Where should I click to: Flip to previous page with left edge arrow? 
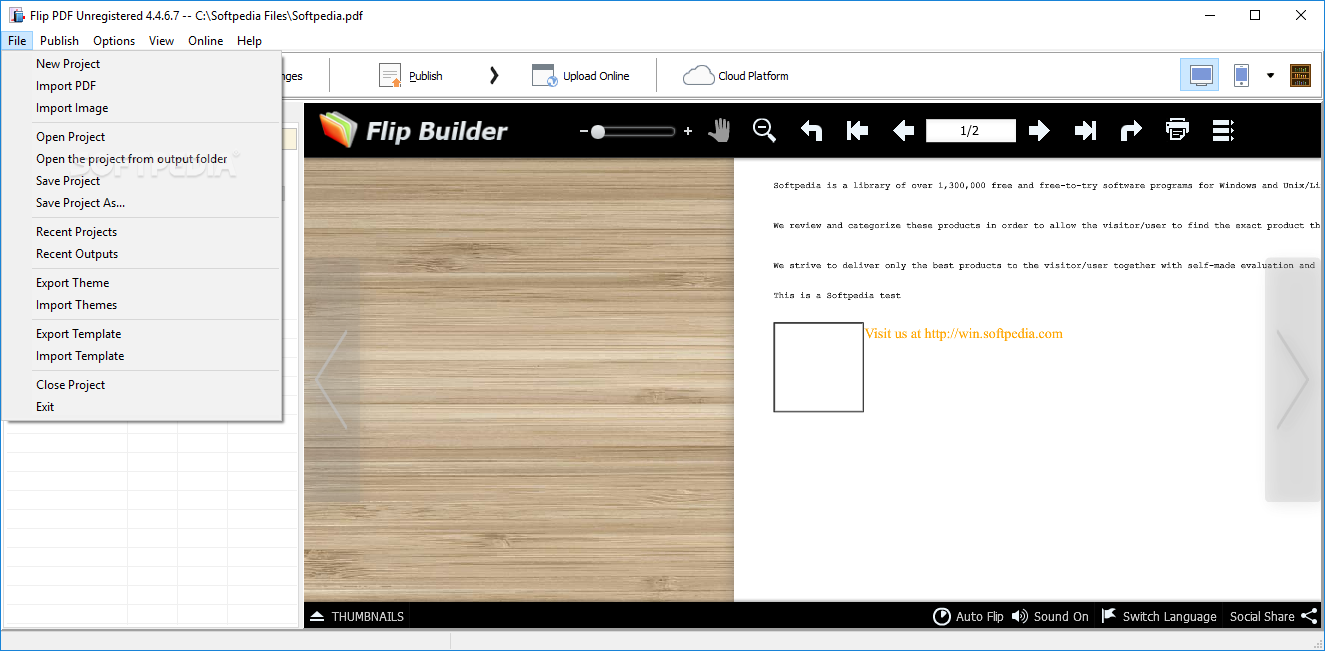(x=332, y=379)
